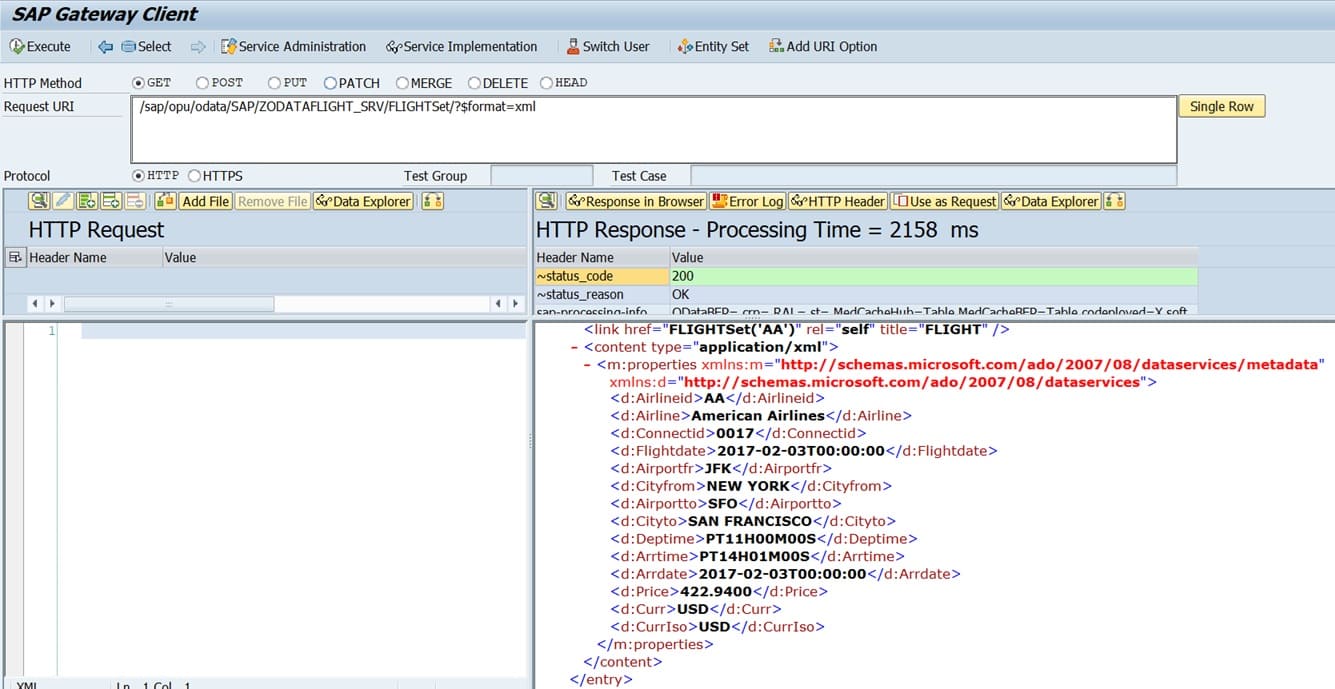The image size is (1335, 689).
Task: Click the back arrow next to Select
Action: coord(106,46)
